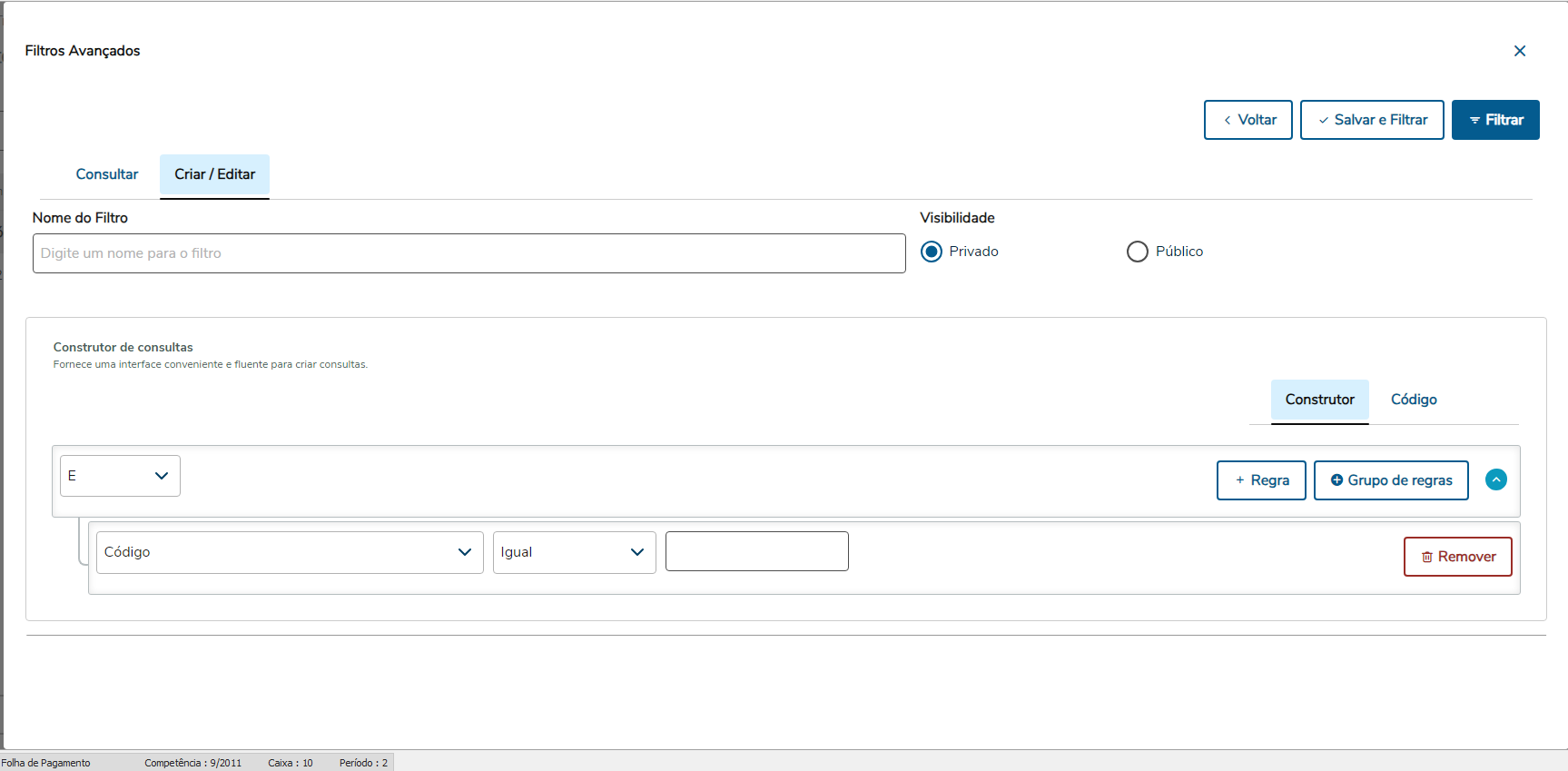Add a new rule with Regra
The height and width of the screenshot is (771, 1568).
(x=1260, y=480)
